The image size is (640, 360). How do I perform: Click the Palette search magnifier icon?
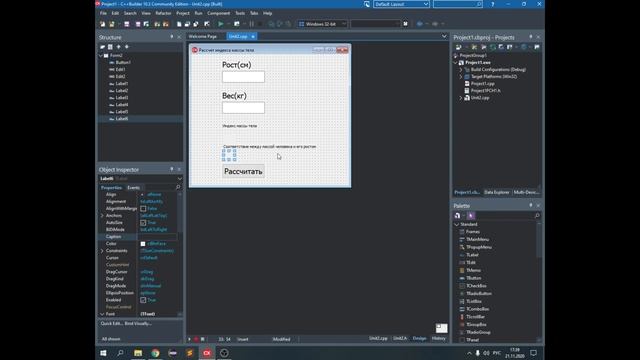click(x=537, y=216)
